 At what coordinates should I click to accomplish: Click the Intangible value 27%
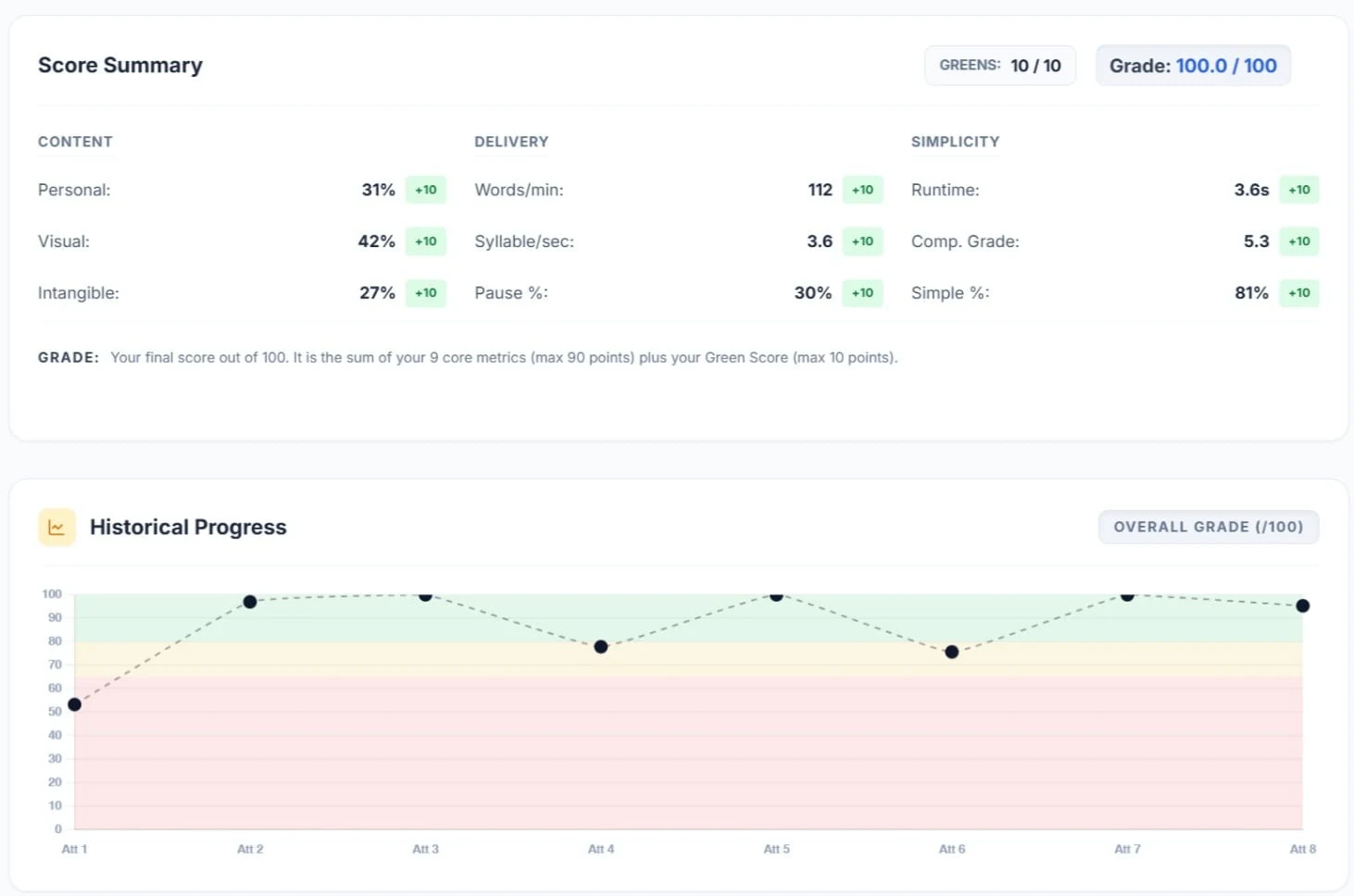377,293
